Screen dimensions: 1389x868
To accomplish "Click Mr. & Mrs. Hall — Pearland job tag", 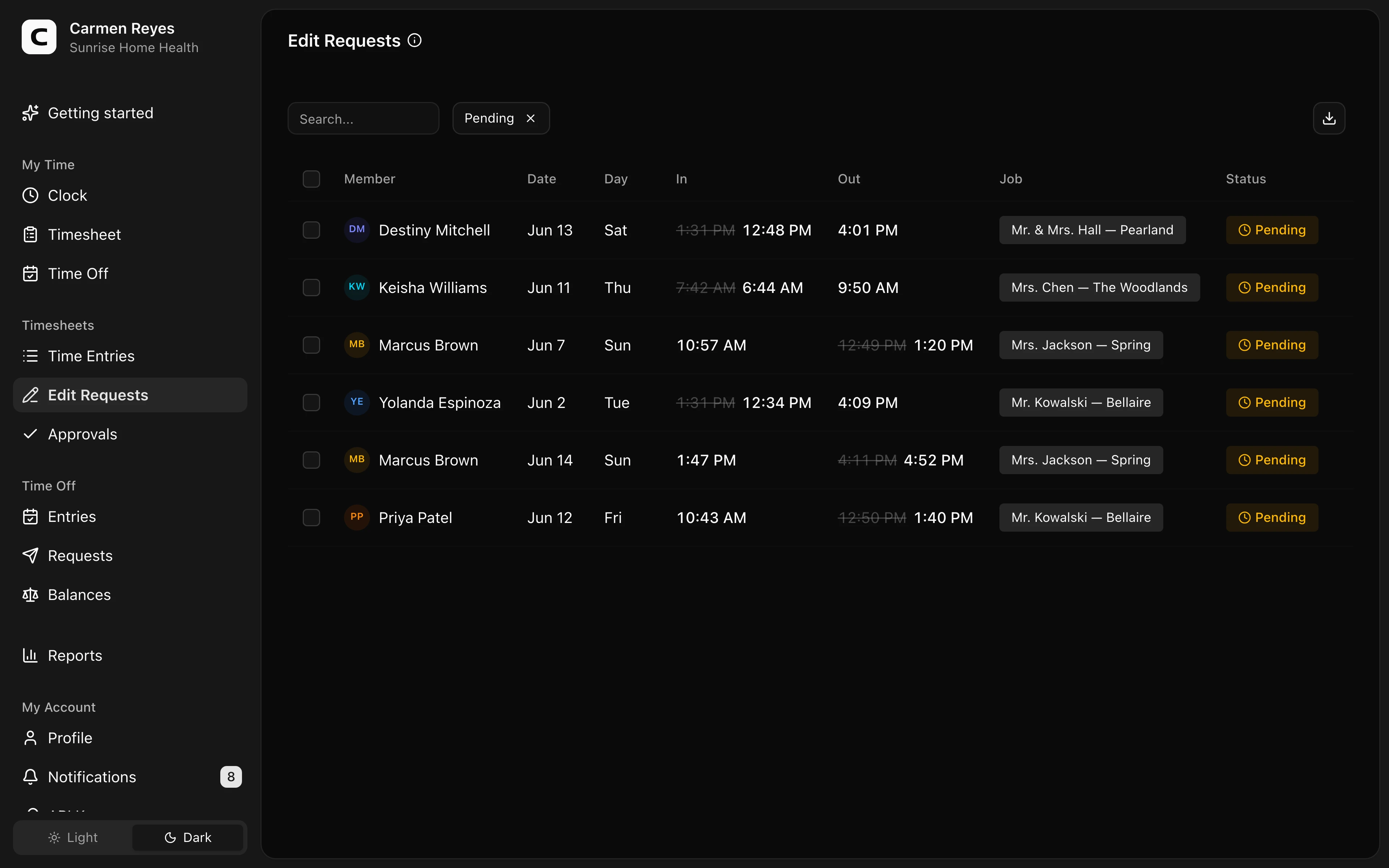I will point(1092,230).
